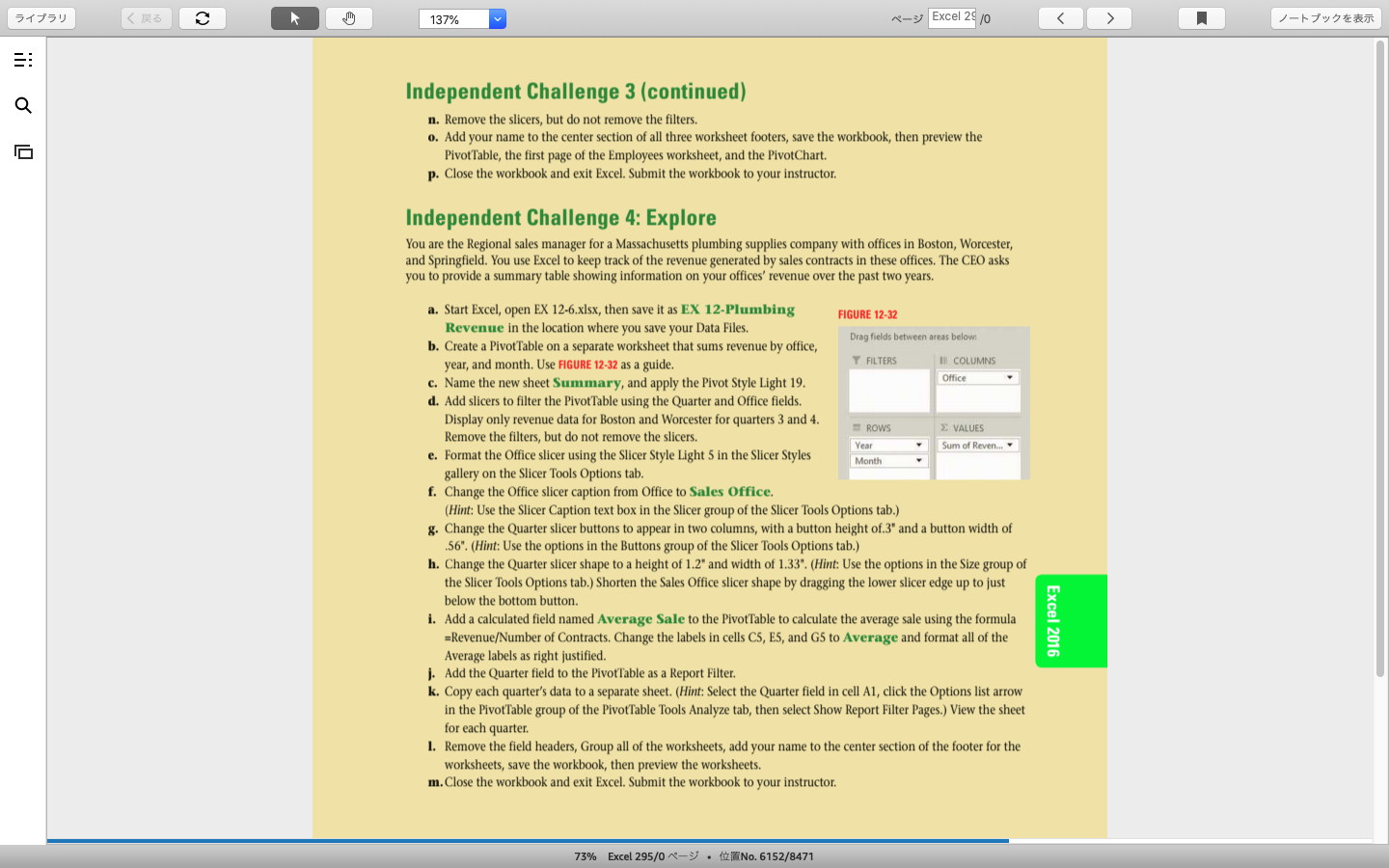
Task: Click the 137% zoom field
Action: pos(454,19)
